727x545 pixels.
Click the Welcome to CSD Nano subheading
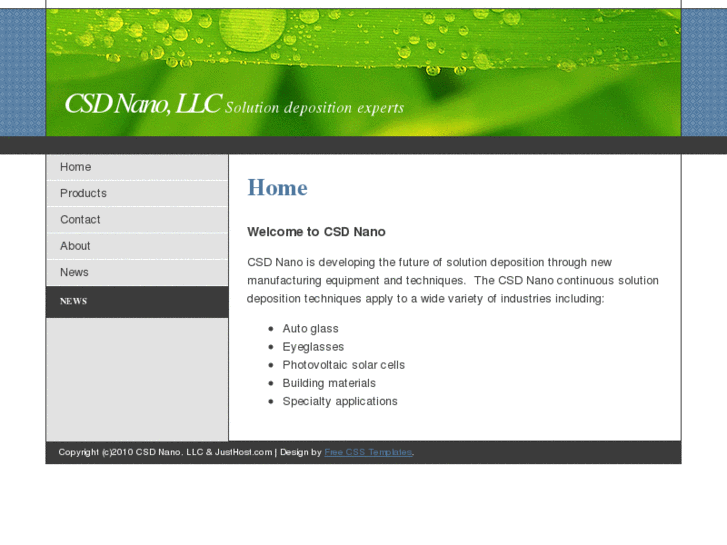pyautogui.click(x=316, y=232)
